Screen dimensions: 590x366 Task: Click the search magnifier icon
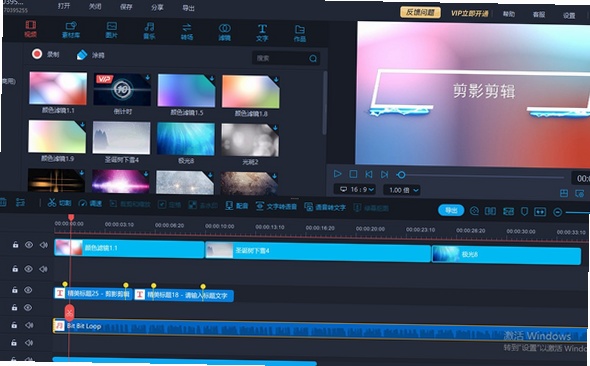(313, 58)
